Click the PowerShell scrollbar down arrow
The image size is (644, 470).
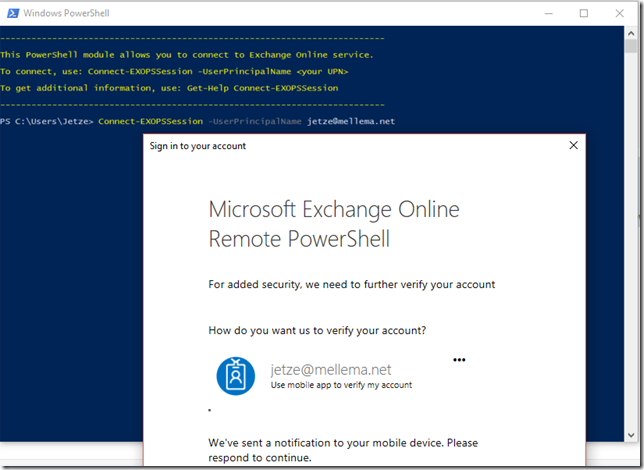pyautogui.click(x=630, y=435)
